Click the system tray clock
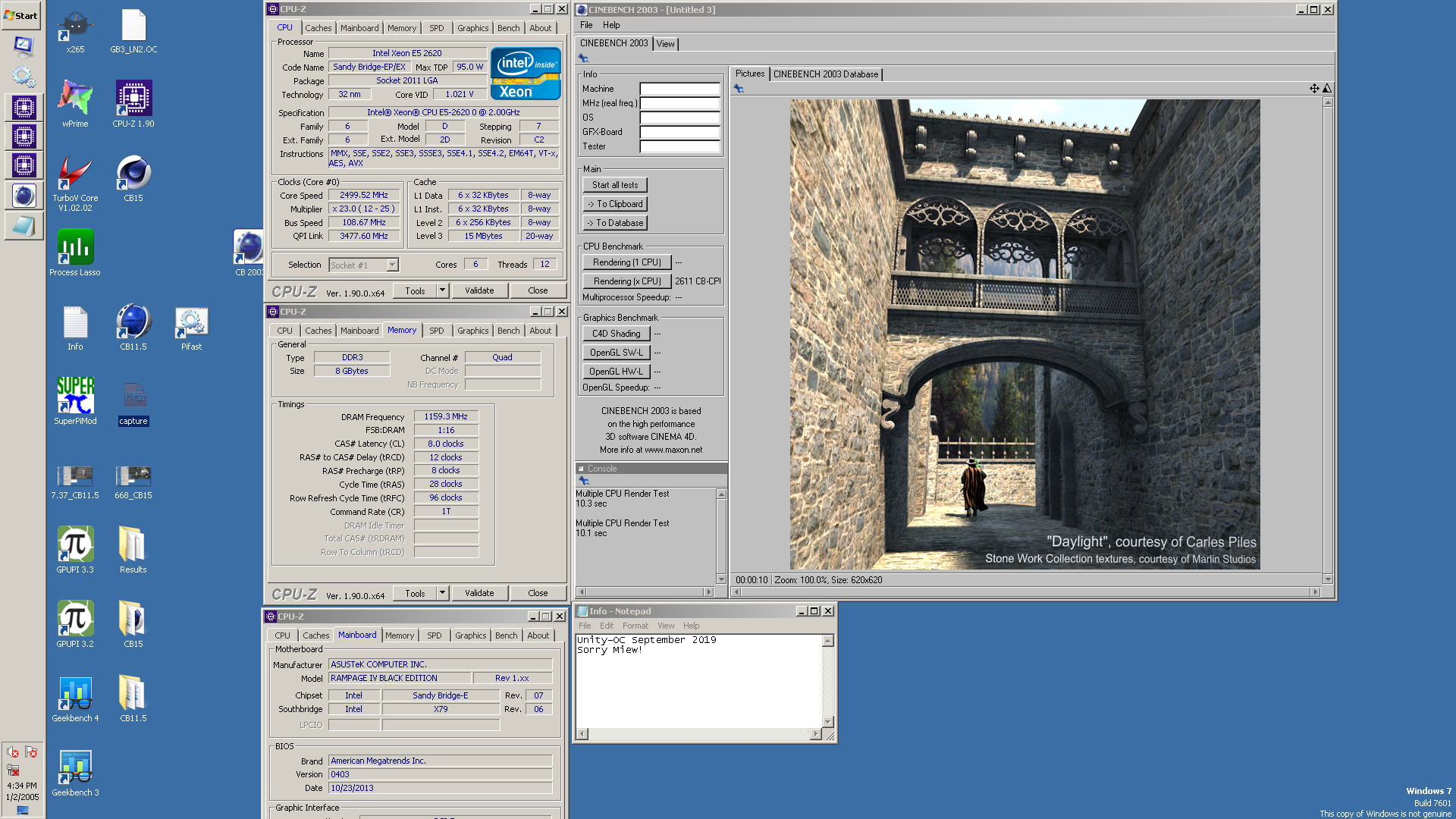 tap(22, 791)
